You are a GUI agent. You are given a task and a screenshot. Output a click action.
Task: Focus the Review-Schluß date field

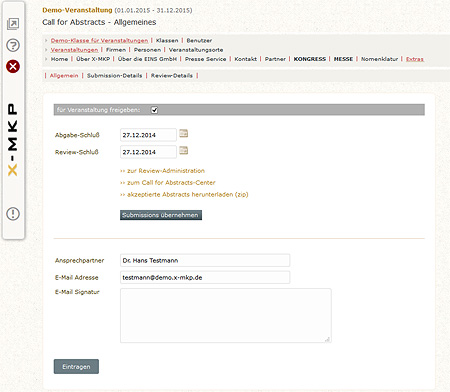148,152
